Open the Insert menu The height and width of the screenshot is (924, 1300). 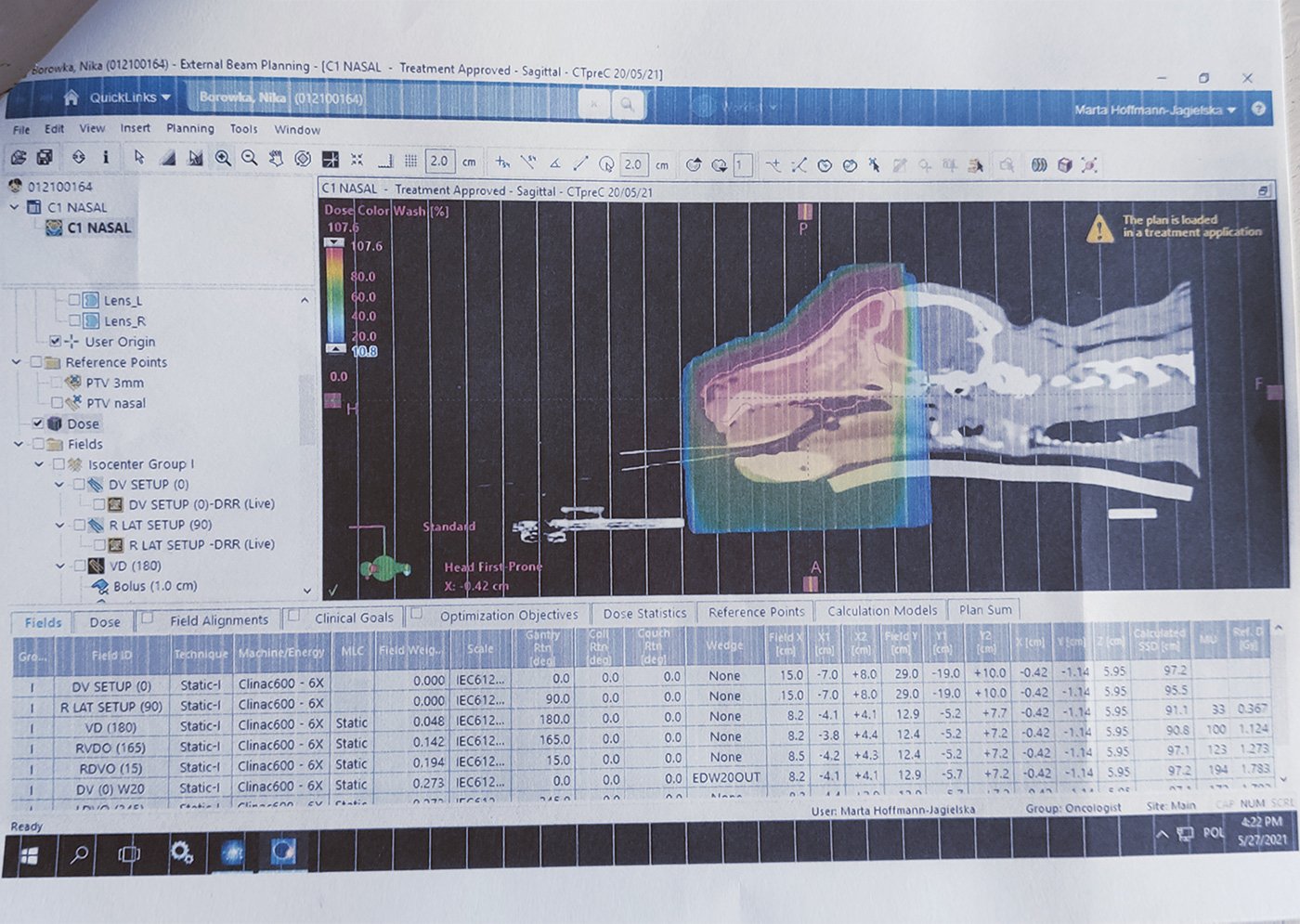135,128
